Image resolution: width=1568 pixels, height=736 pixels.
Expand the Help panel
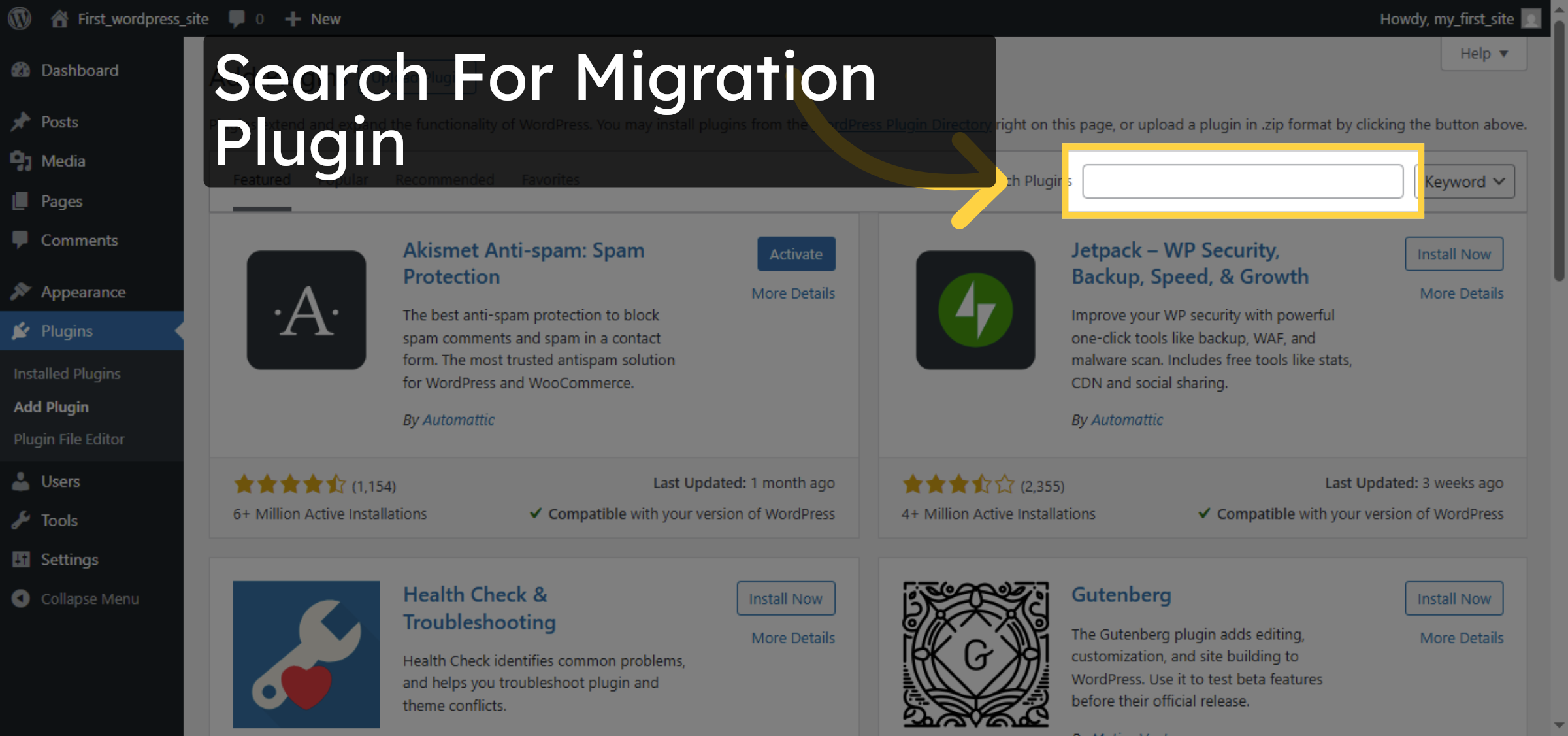tap(1482, 53)
